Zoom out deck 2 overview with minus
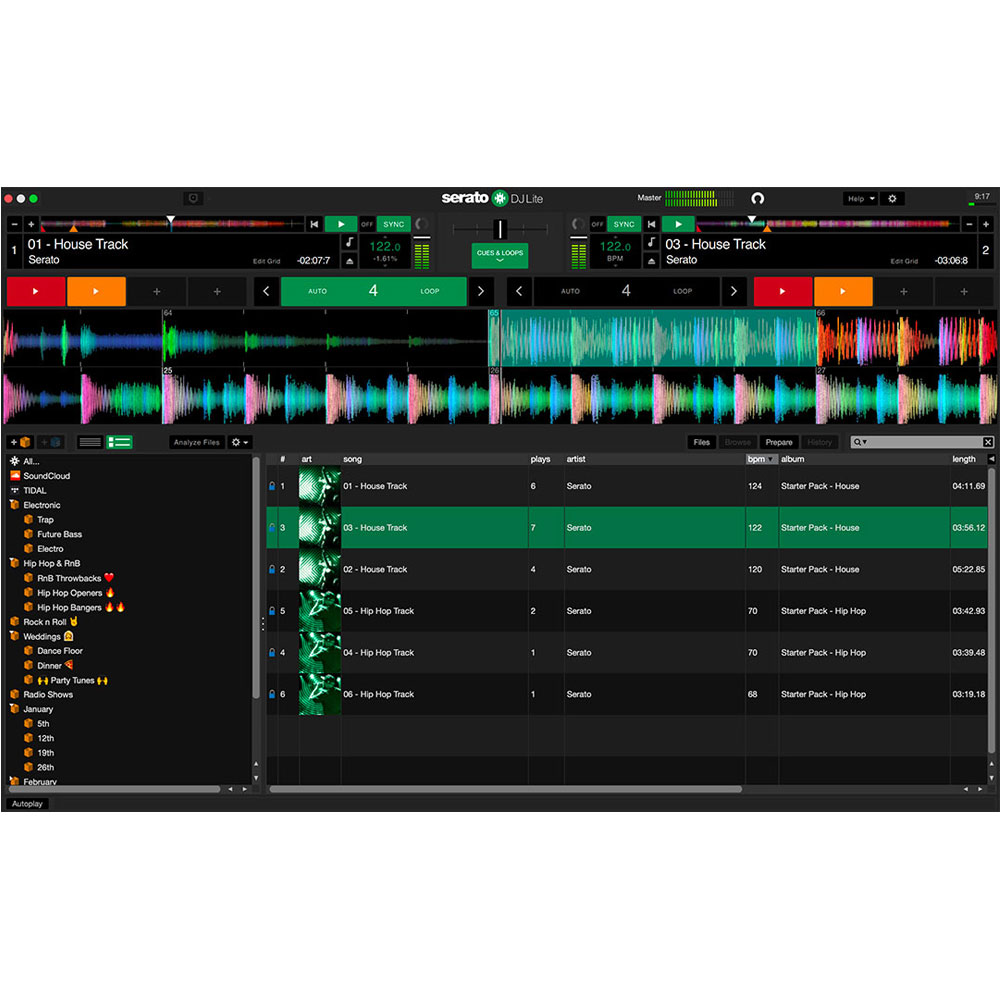Screen dimensions: 1000x1000 (x=969, y=224)
